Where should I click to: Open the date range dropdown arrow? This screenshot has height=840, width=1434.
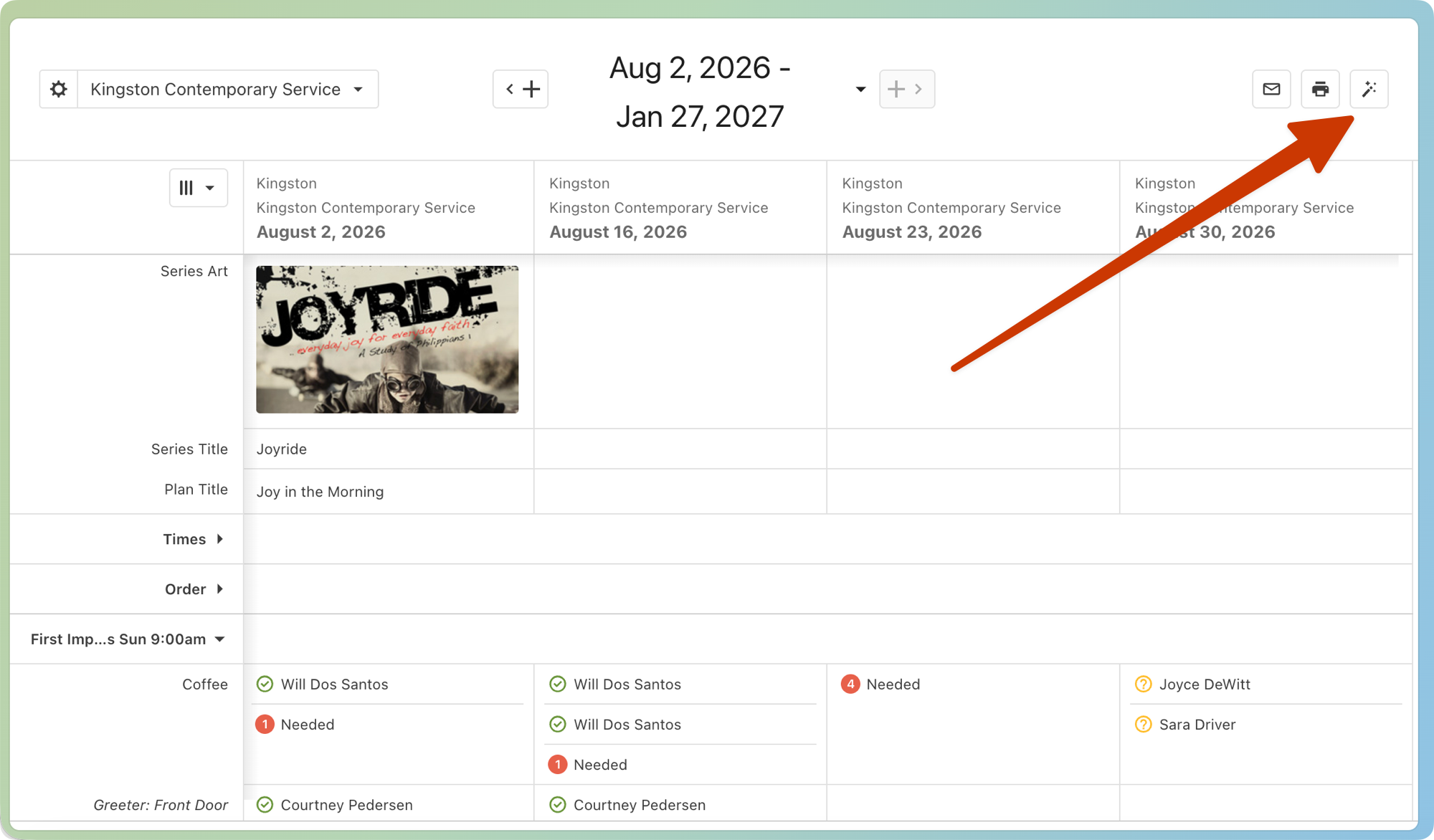coord(860,89)
